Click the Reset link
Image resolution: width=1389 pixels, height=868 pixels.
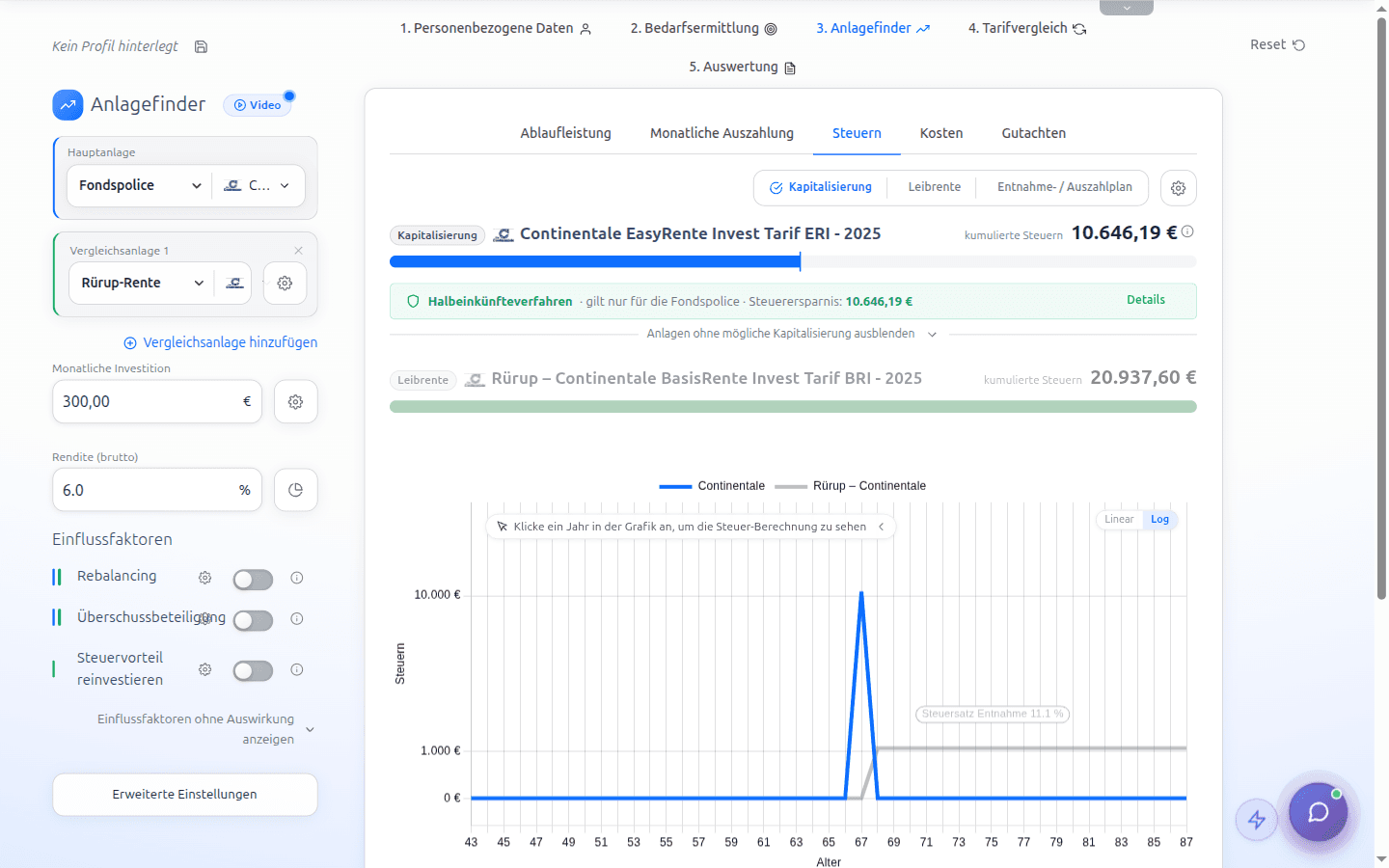tap(1277, 44)
